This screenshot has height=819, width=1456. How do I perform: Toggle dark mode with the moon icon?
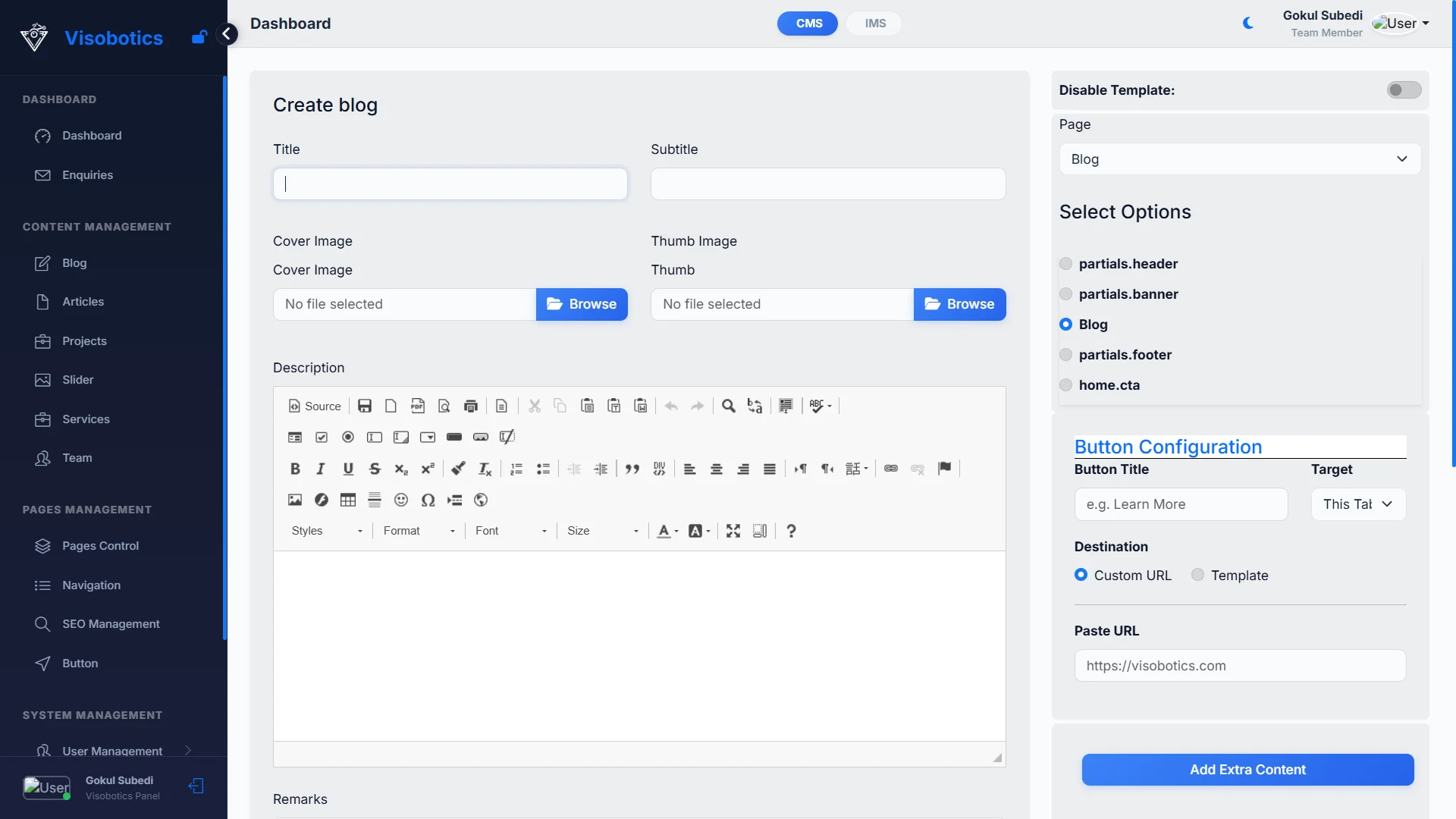(1248, 24)
